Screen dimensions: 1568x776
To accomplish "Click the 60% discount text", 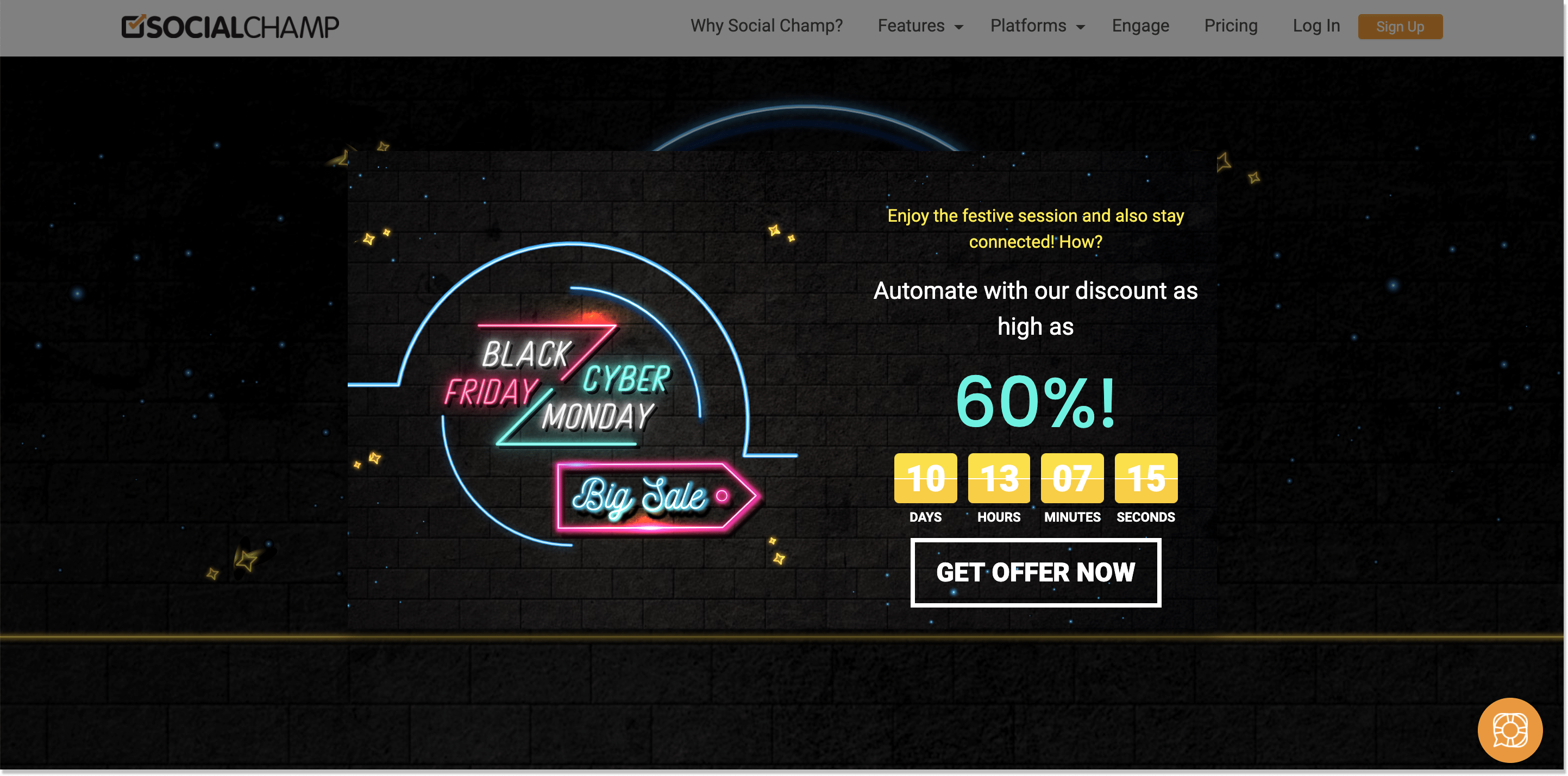I will tap(1035, 401).
